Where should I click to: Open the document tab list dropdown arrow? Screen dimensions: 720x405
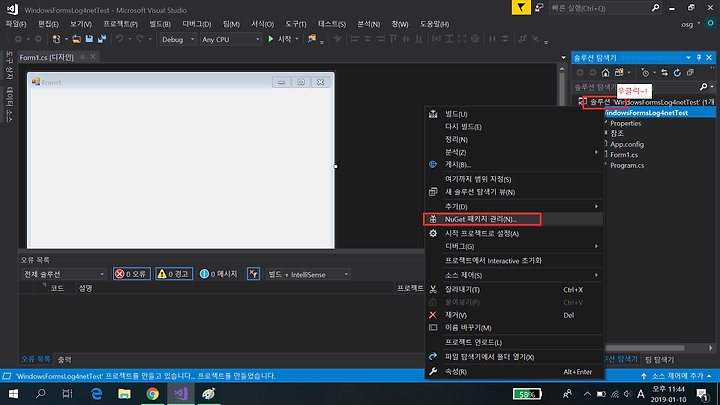[563, 57]
